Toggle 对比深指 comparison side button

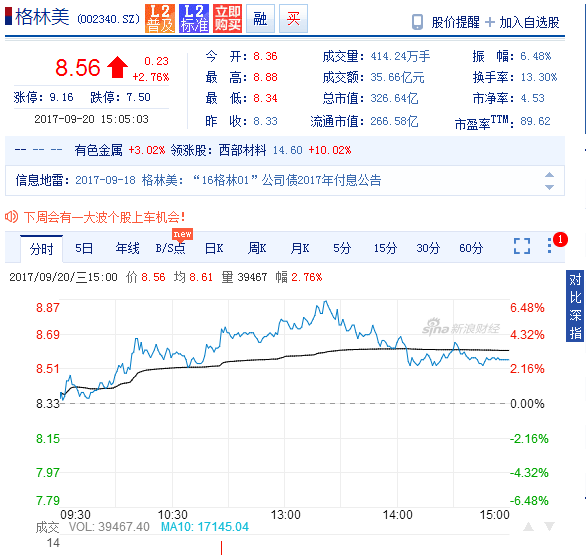575,306
